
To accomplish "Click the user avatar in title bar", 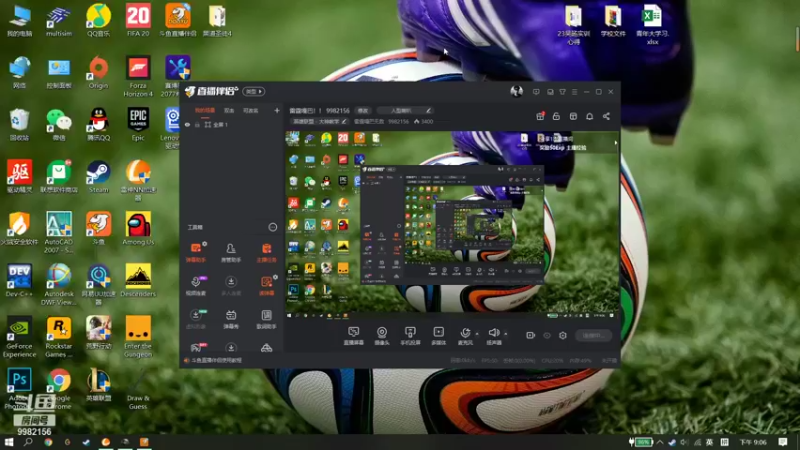I will coord(516,91).
